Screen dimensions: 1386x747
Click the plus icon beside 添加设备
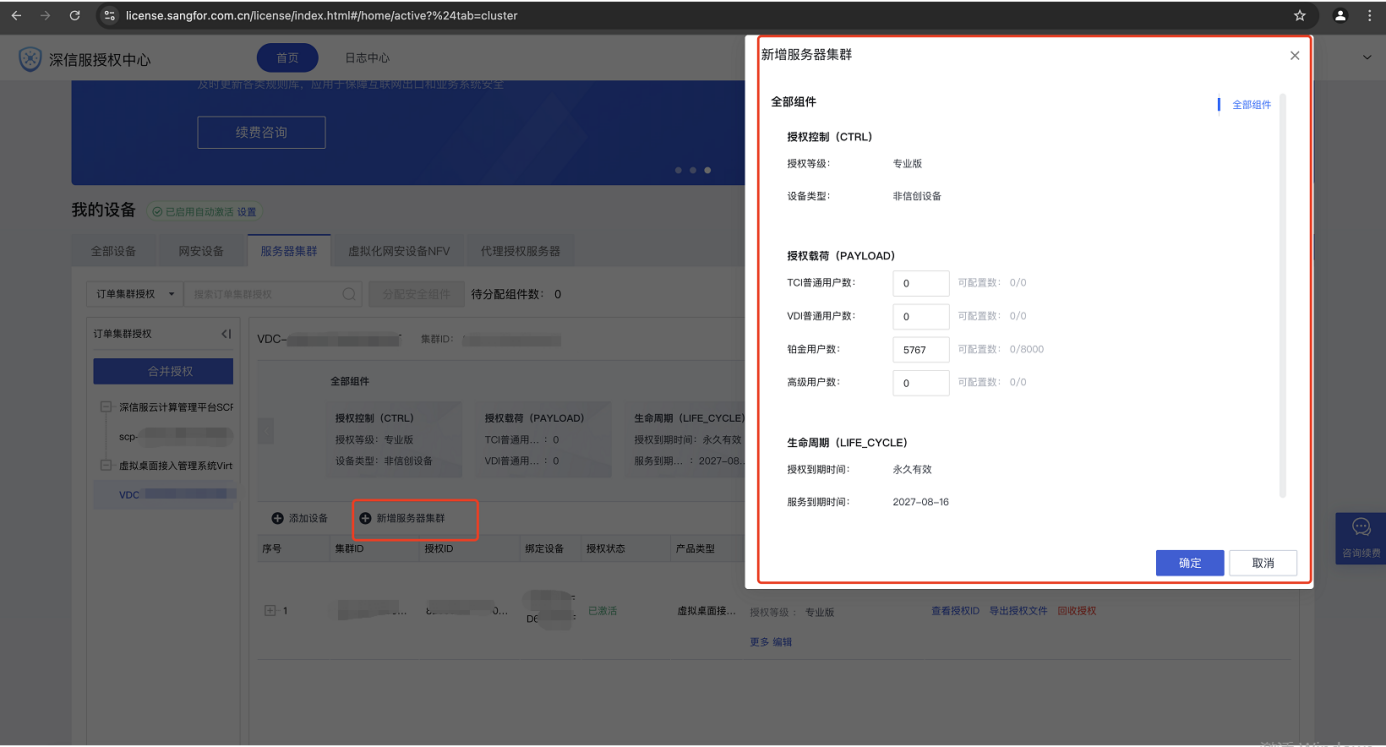tap(277, 519)
